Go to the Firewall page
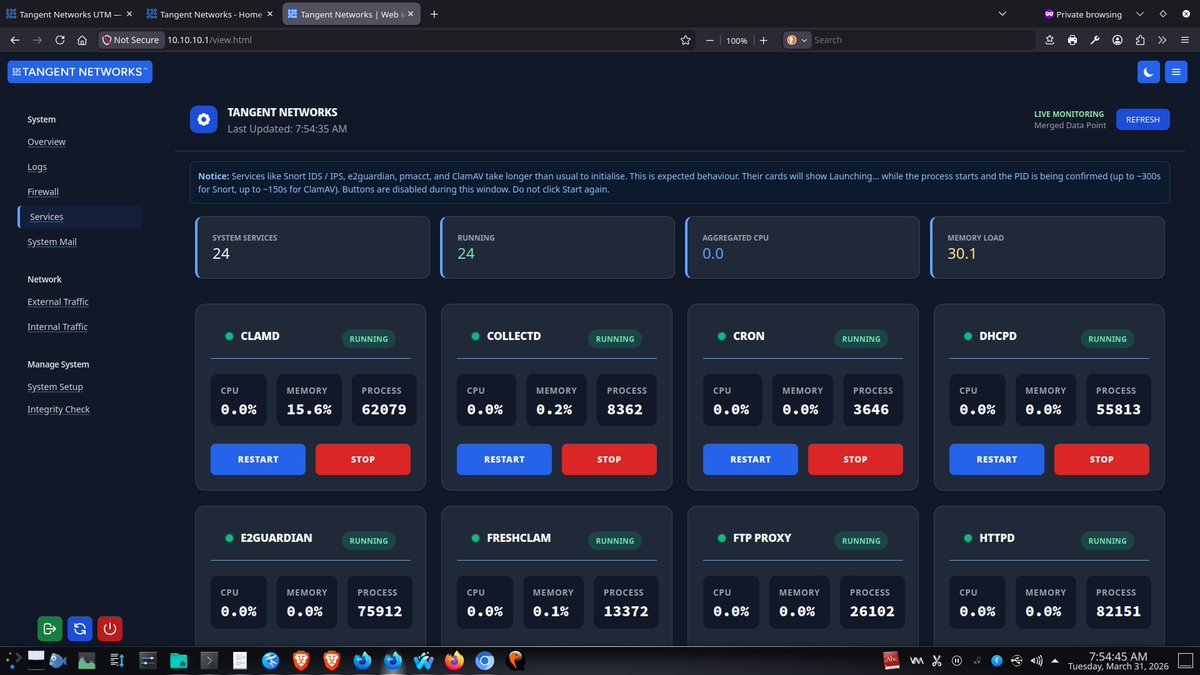This screenshot has height=675, width=1200. (x=43, y=191)
